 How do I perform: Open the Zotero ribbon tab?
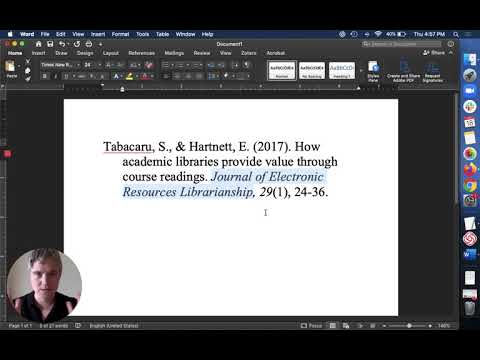[x=249, y=53]
